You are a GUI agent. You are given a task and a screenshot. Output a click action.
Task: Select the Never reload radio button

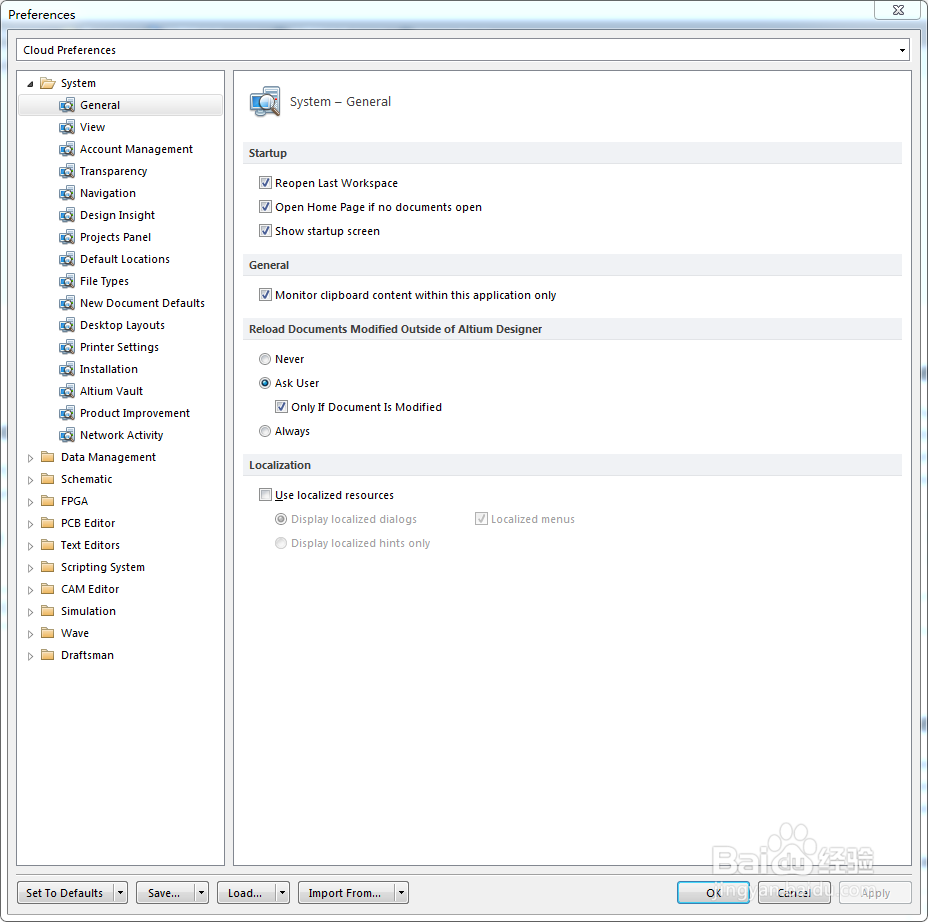pyautogui.click(x=265, y=359)
